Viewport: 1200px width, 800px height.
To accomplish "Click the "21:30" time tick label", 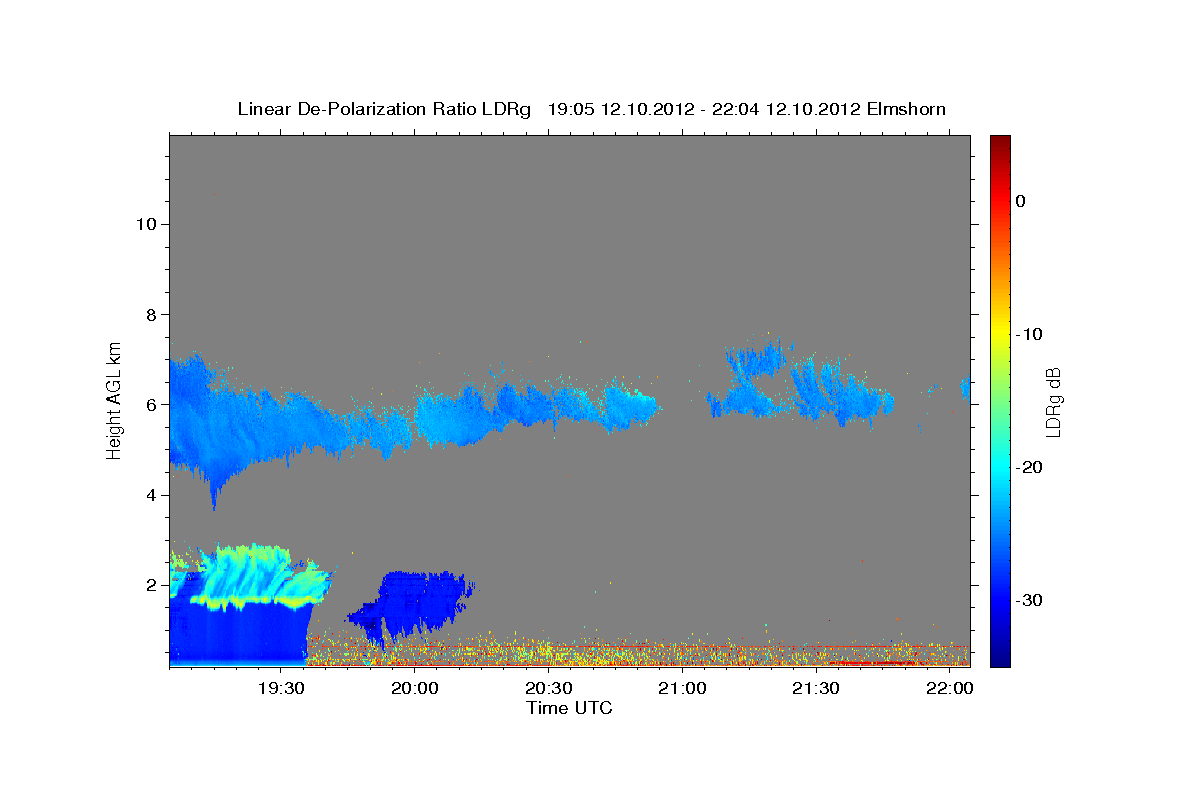I will pyautogui.click(x=816, y=688).
